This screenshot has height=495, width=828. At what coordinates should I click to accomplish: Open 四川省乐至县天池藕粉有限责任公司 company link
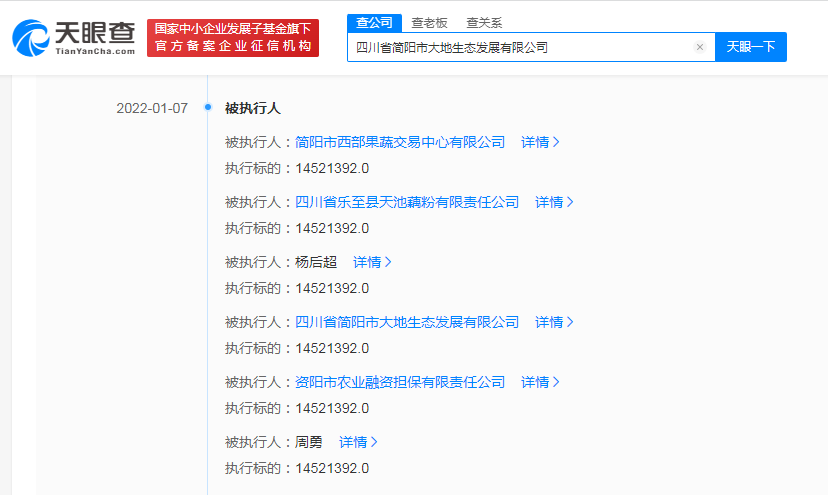click(x=407, y=202)
